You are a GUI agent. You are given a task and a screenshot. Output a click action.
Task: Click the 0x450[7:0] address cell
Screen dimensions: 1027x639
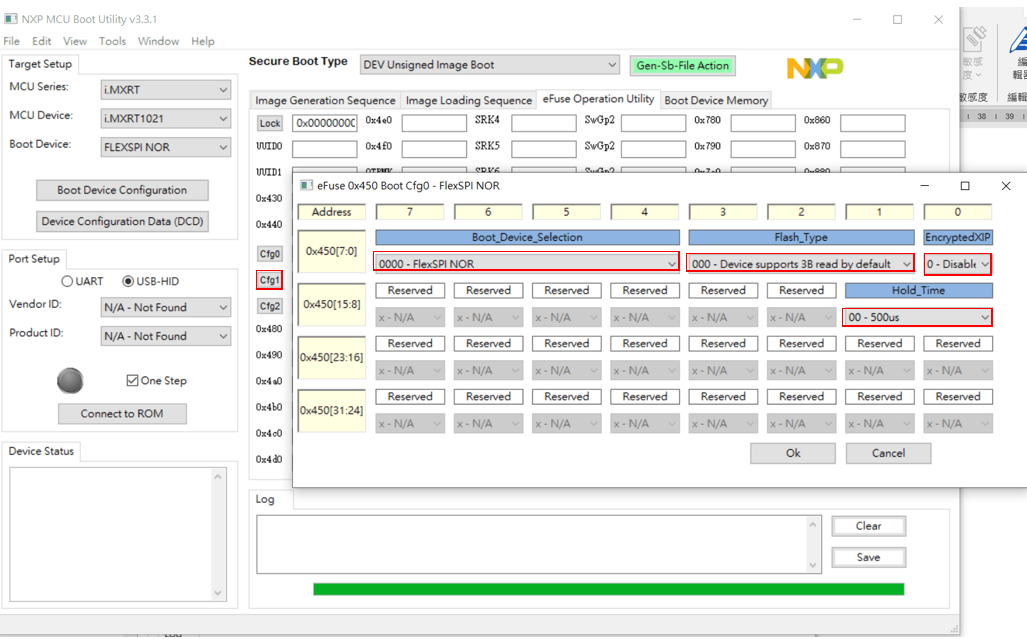point(331,251)
